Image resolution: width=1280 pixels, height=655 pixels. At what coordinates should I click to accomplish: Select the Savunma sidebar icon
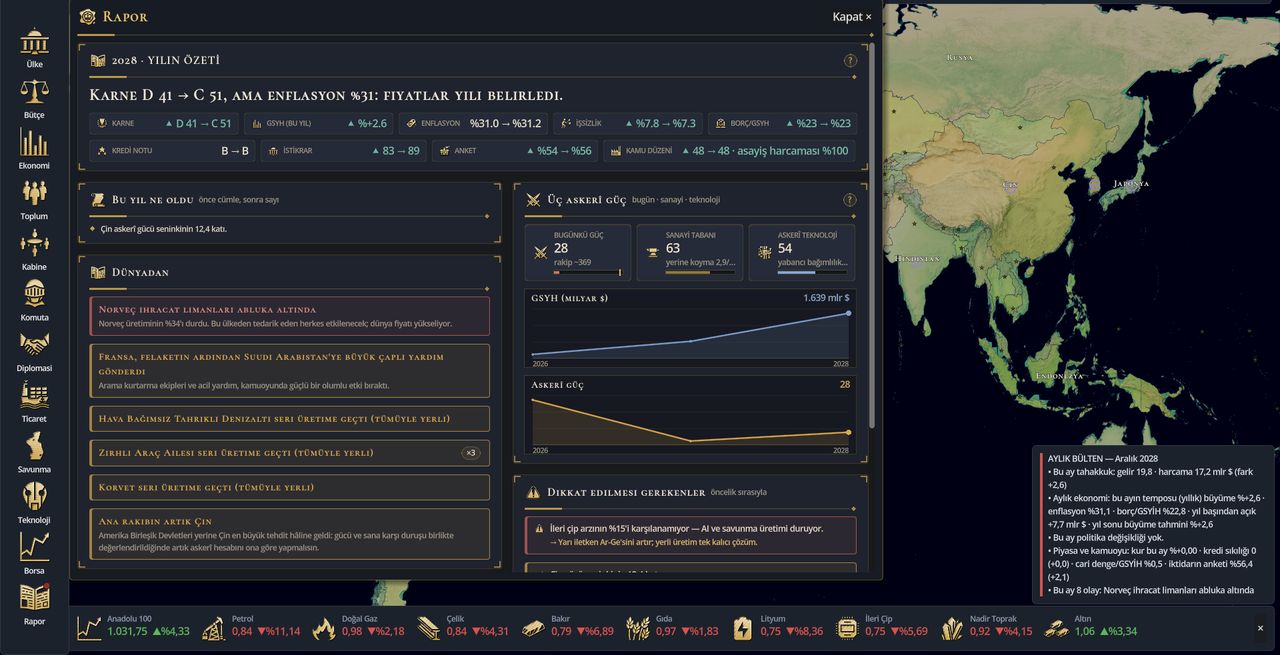[34, 453]
